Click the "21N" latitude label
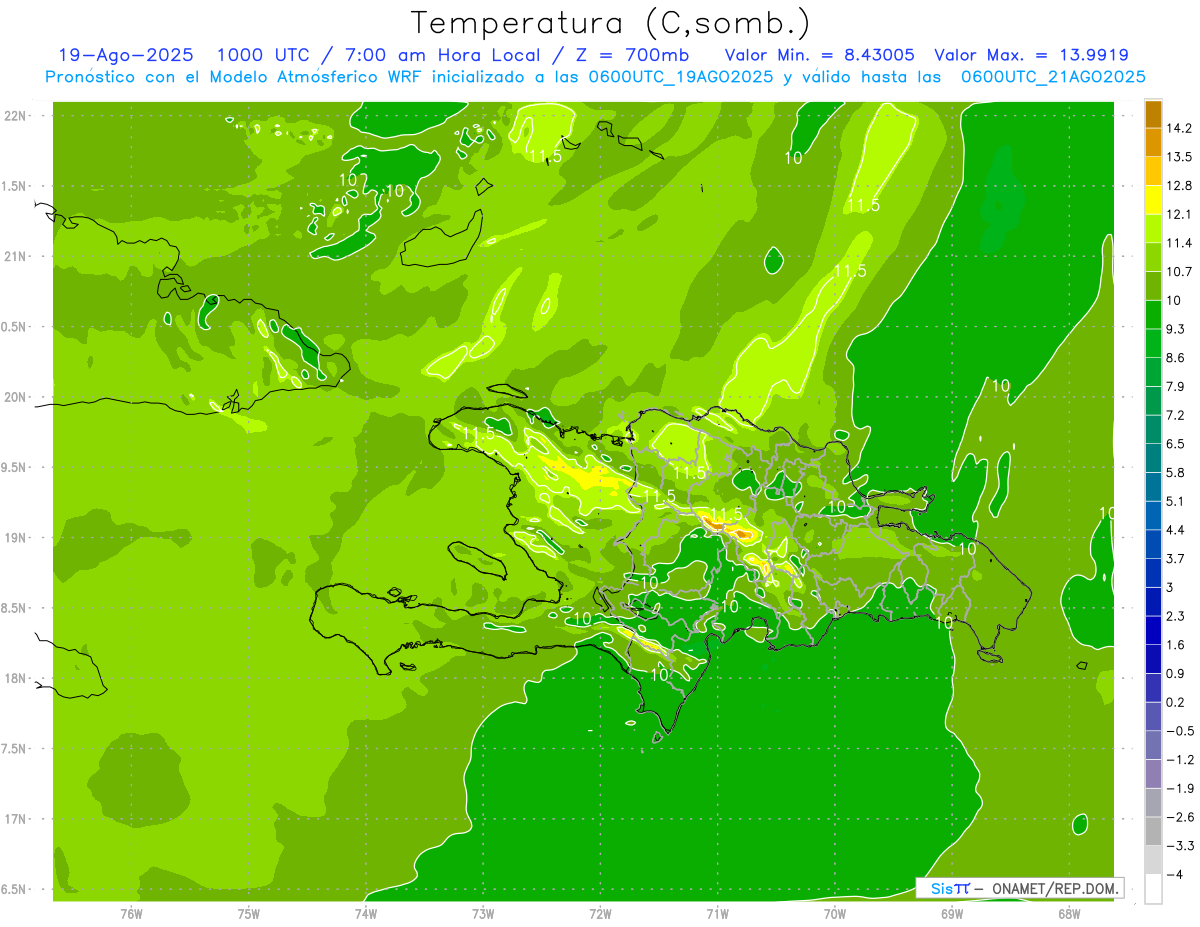Screen dimensions: 1200x927 (x=17, y=257)
